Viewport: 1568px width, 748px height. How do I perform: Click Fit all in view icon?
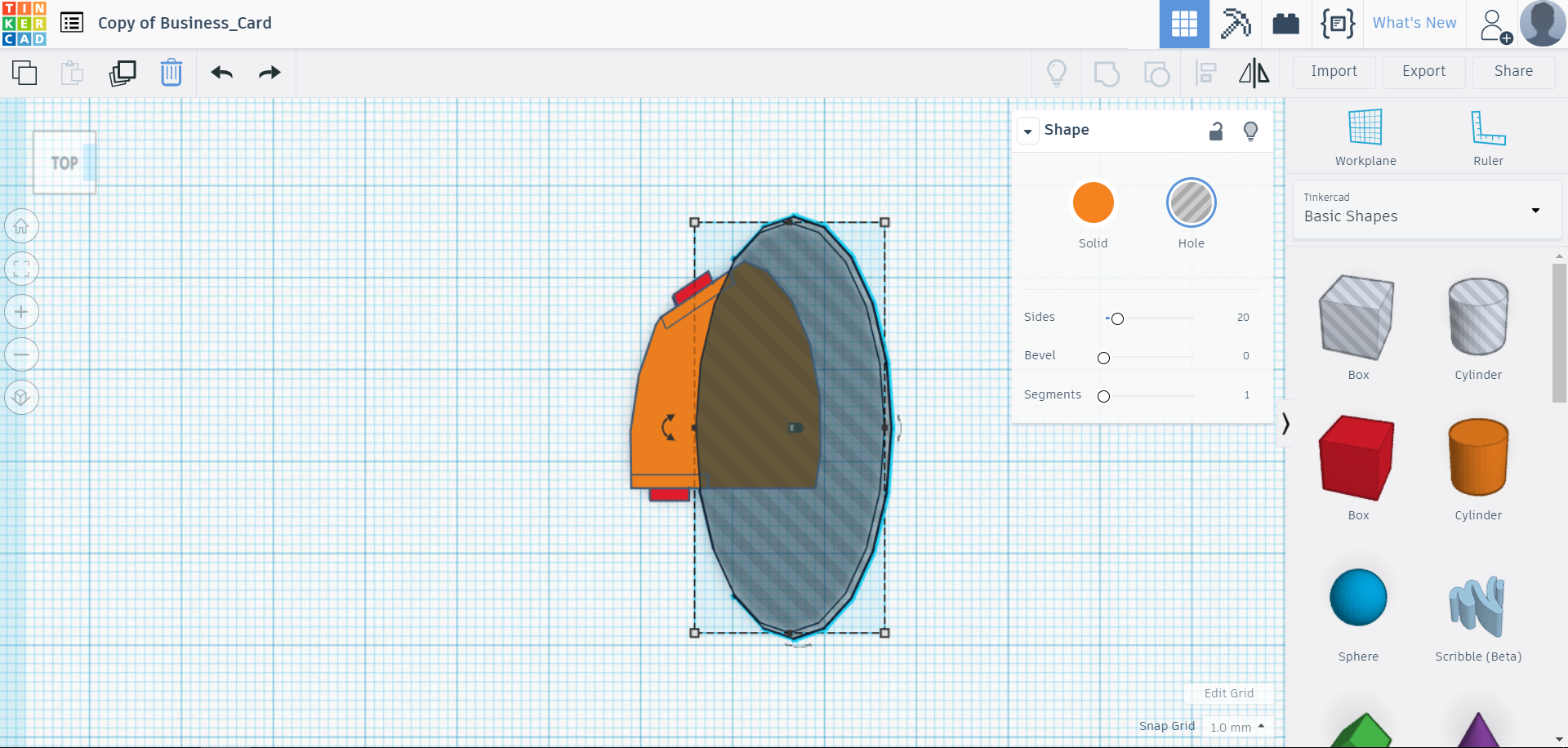pyautogui.click(x=21, y=269)
